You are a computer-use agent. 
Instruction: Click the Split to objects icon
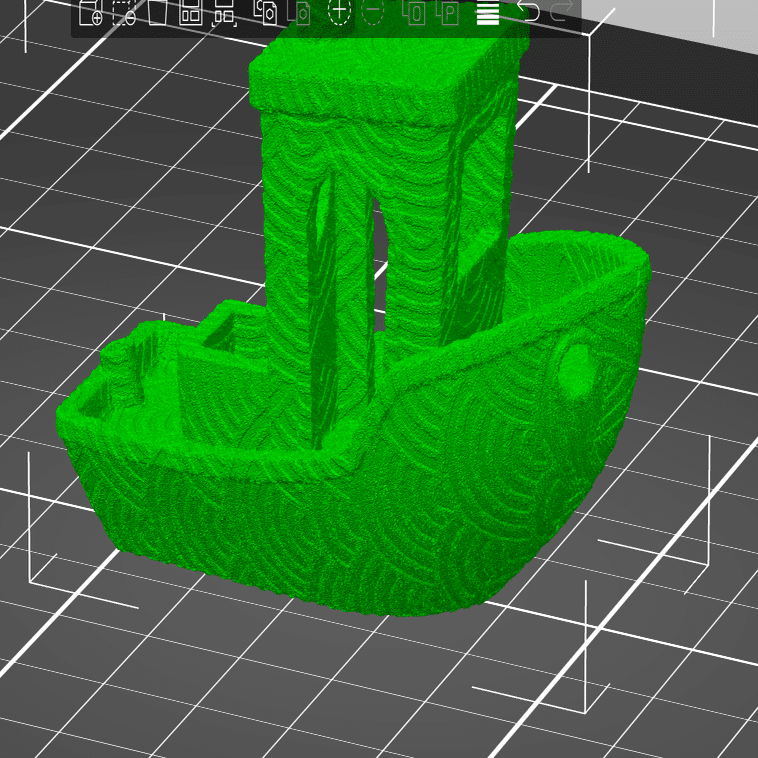point(414,13)
